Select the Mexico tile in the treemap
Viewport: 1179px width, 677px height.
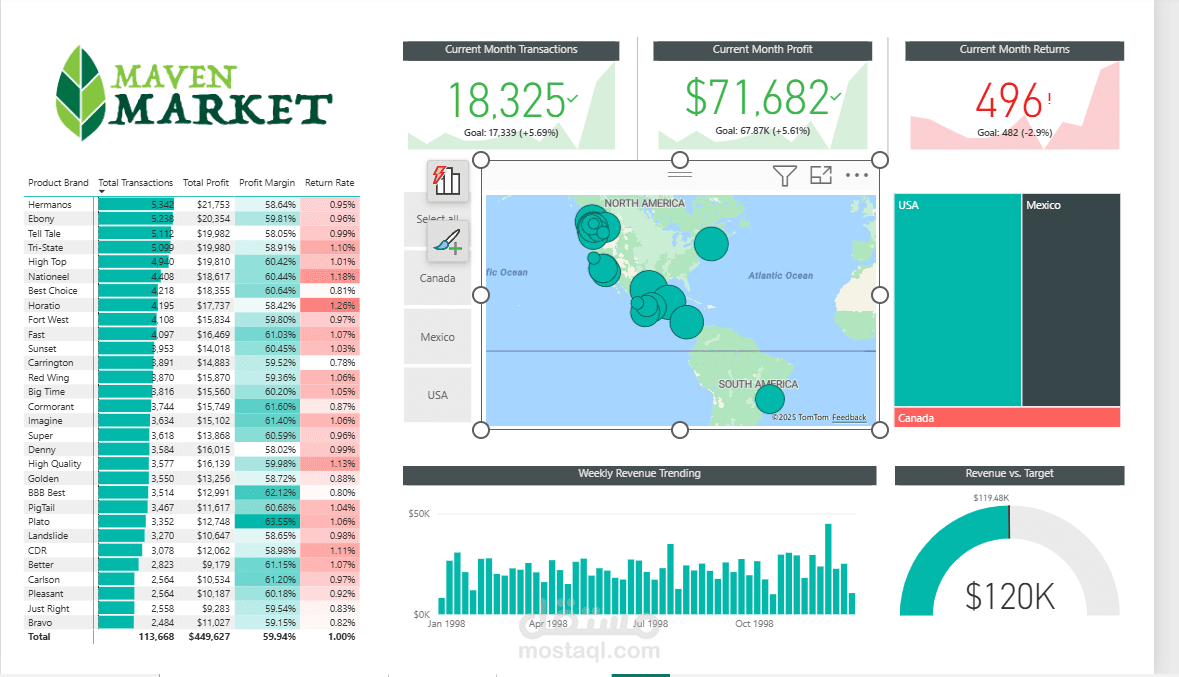point(1071,300)
